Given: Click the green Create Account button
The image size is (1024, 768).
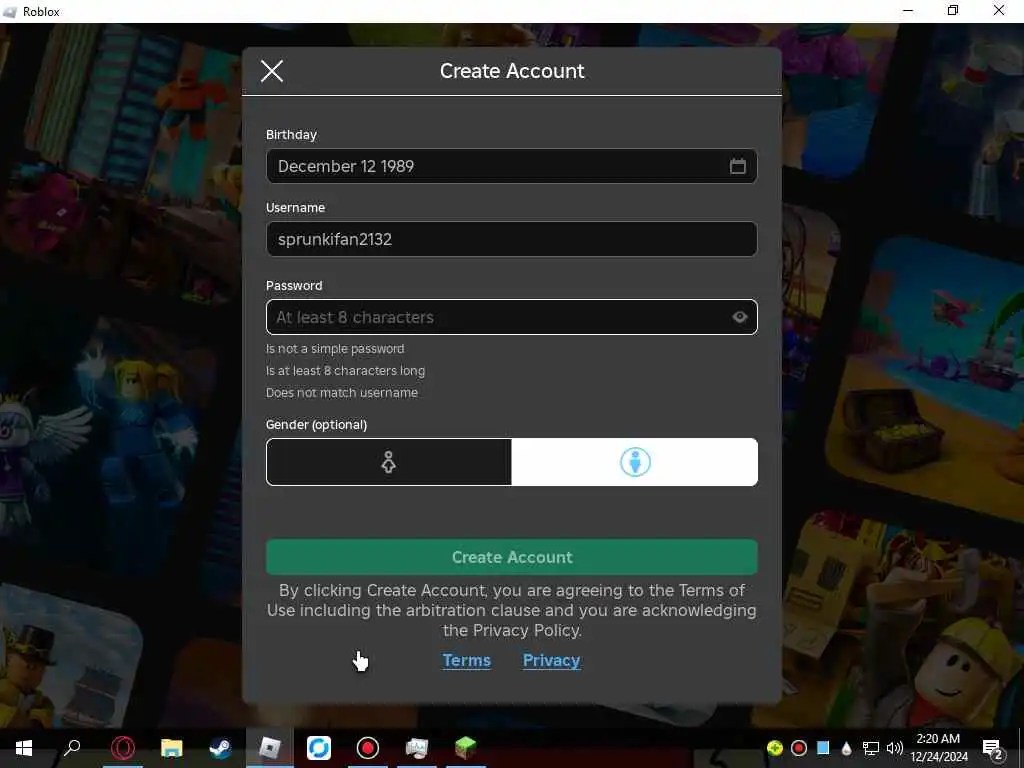Looking at the screenshot, I should [x=511, y=557].
